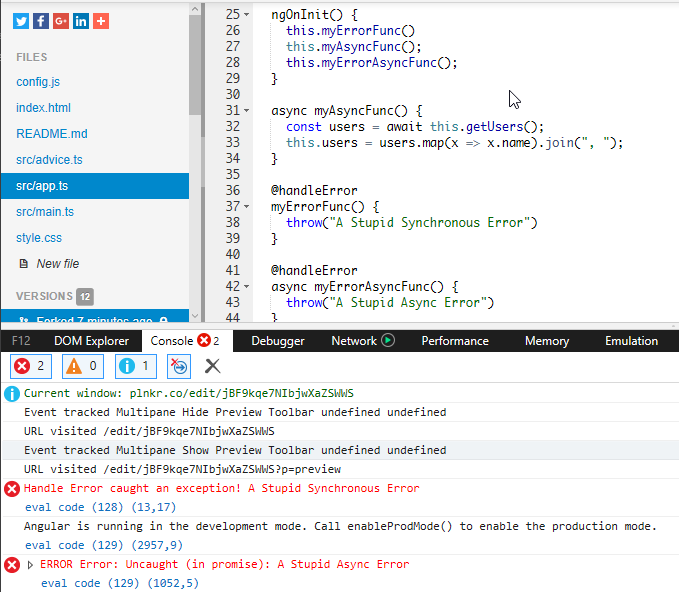Collapse the code fold at line 25

pyautogui.click(x=246, y=14)
